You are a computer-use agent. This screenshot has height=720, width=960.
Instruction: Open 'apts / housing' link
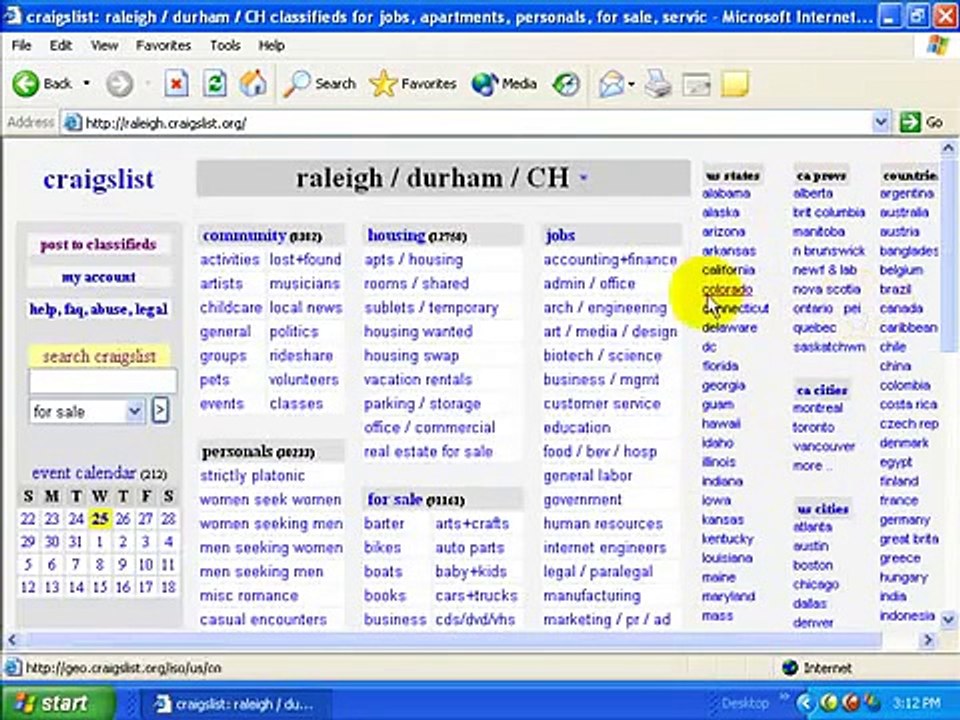click(x=414, y=260)
